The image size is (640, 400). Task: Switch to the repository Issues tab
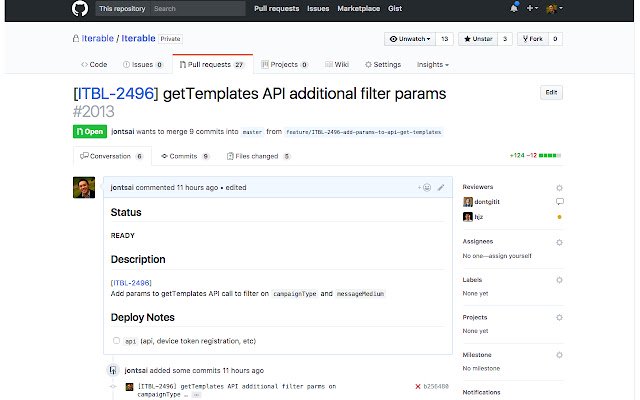143,64
